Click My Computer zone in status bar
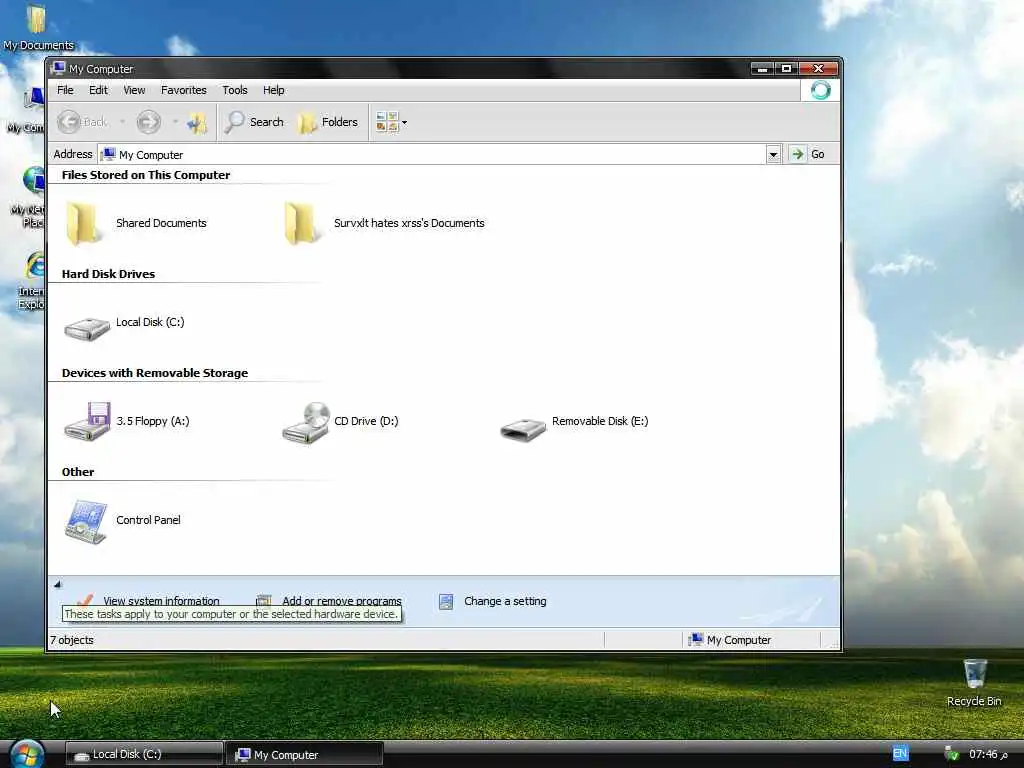Viewport: 1024px width, 768px height. pos(730,640)
